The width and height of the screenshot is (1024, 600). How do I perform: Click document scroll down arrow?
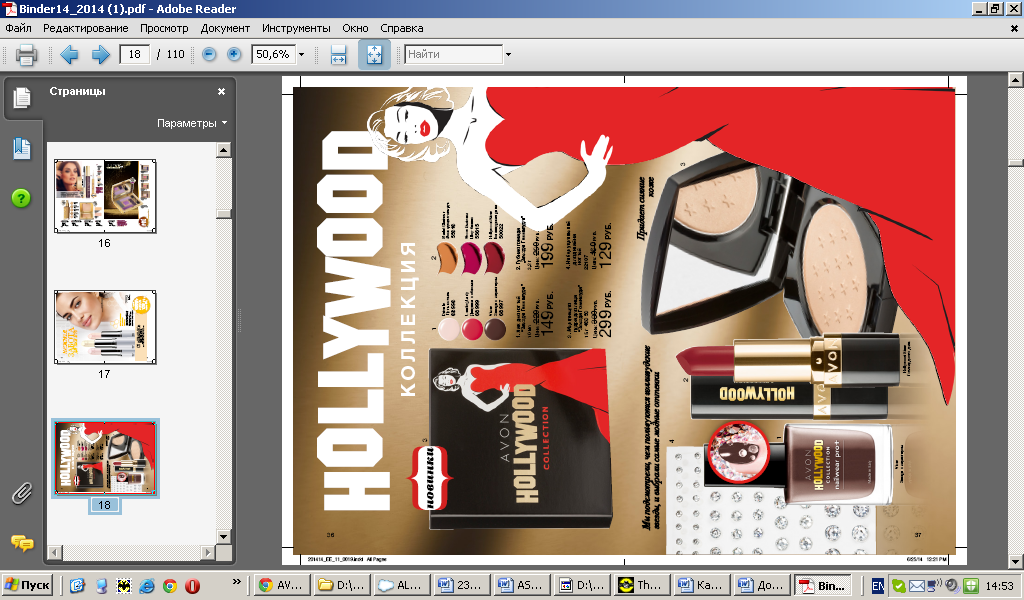[x=1016, y=561]
